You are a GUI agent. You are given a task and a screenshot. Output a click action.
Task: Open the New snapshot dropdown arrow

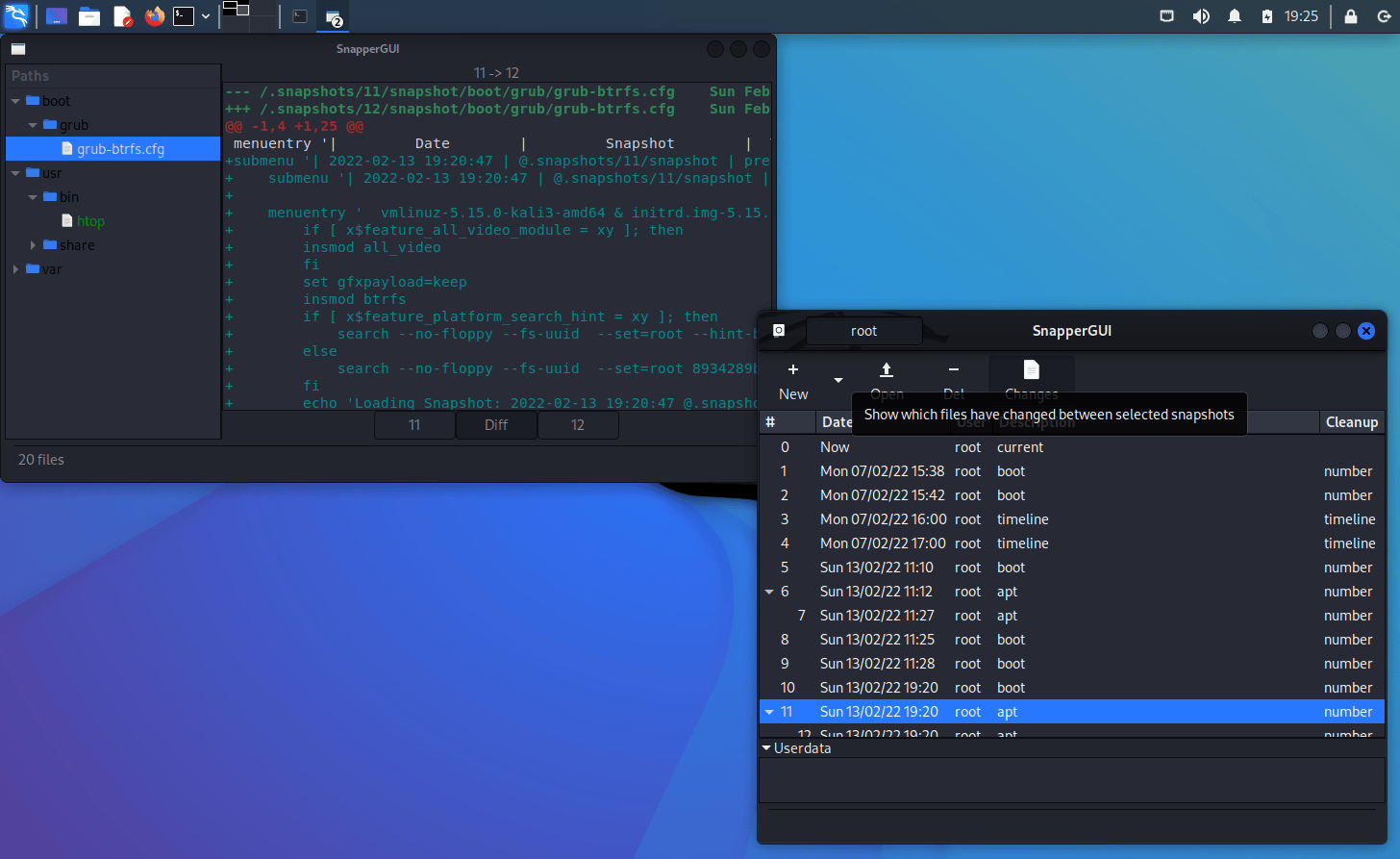(837, 381)
